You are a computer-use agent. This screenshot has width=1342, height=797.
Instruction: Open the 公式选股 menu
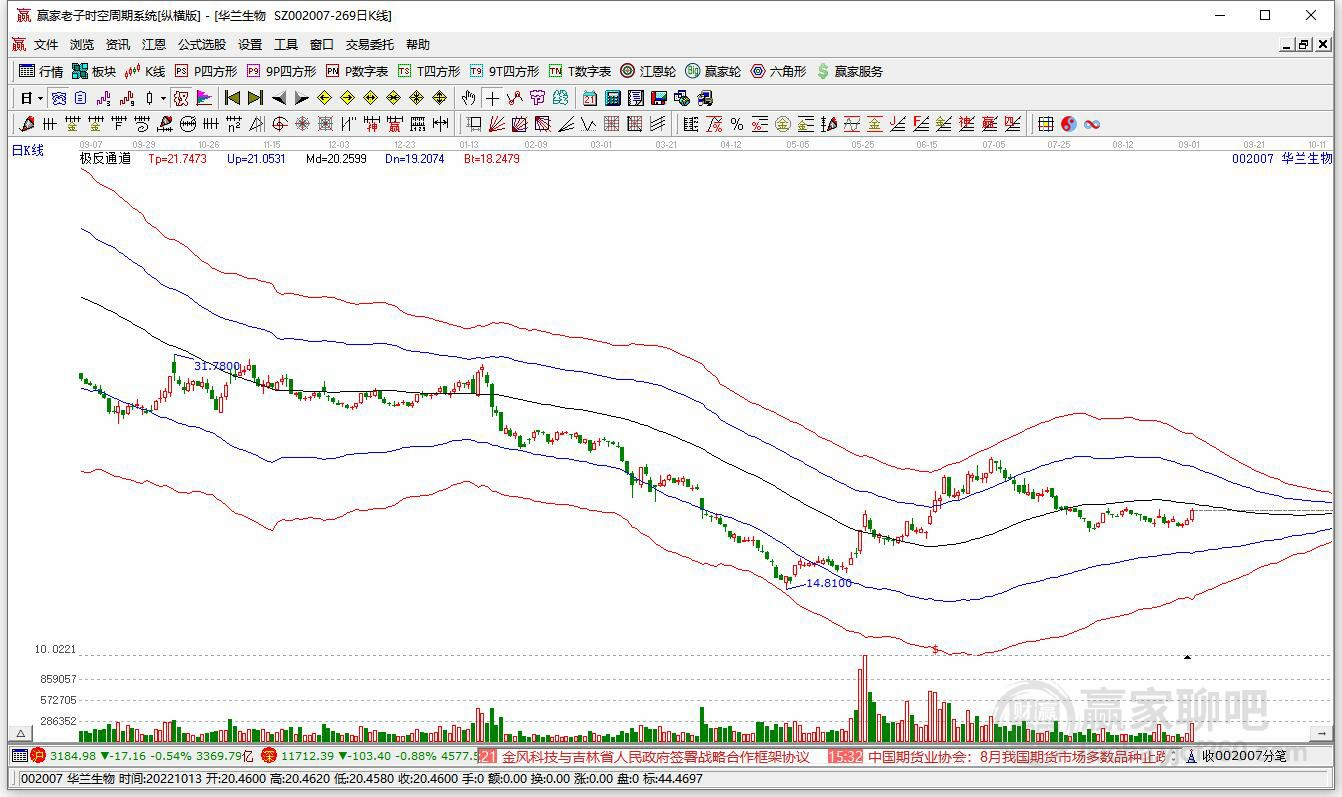tap(202, 45)
